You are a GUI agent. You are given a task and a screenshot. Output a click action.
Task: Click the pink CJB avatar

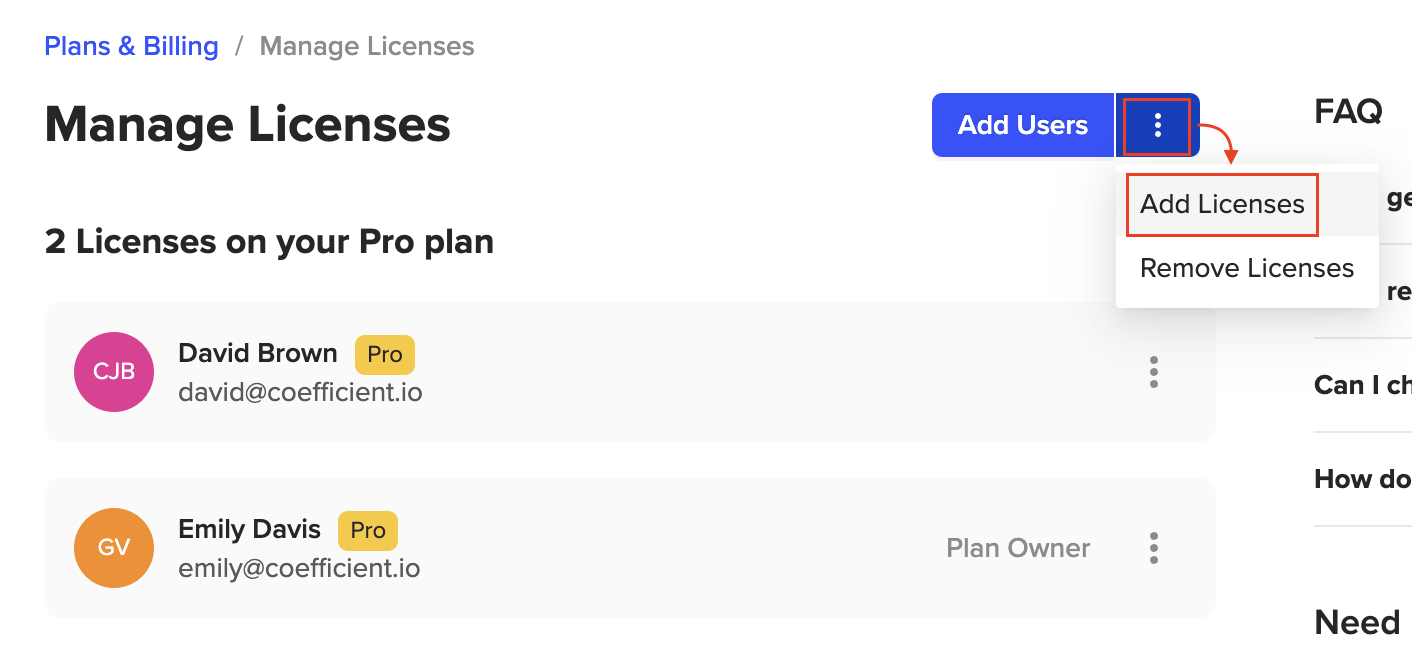click(114, 372)
